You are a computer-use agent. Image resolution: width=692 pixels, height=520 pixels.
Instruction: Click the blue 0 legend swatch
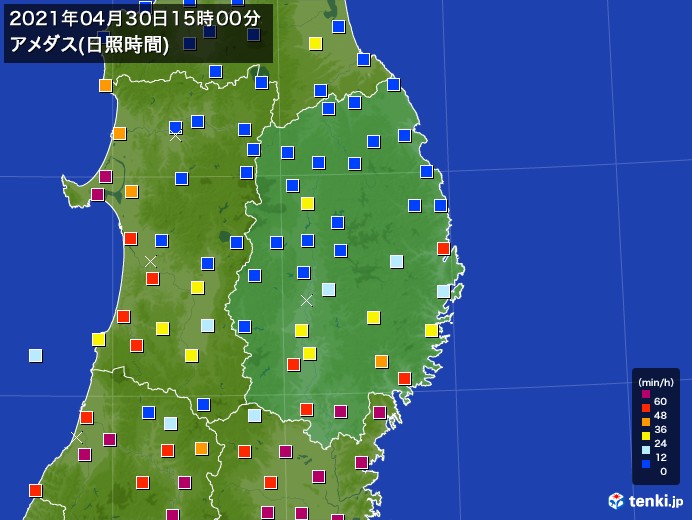point(646,464)
